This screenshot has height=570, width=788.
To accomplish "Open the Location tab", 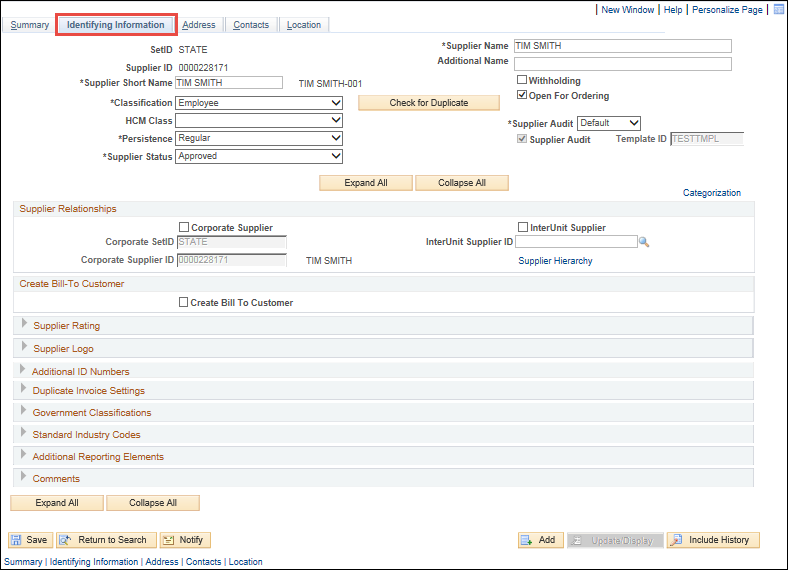I will pos(304,25).
